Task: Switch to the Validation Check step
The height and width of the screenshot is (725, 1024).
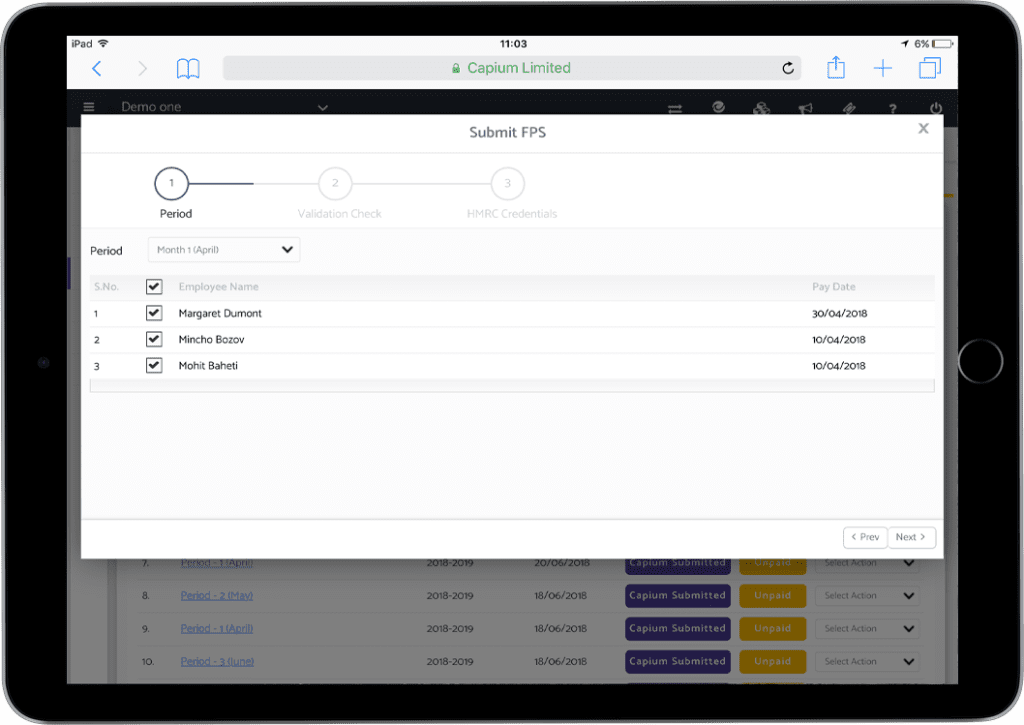Action: click(x=334, y=183)
